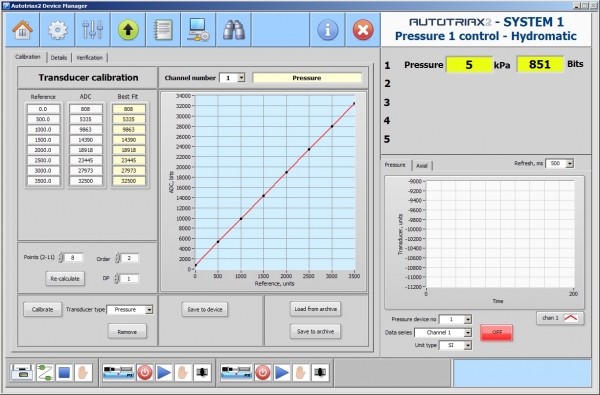
Task: Click the red X exit icon
Action: point(363,30)
